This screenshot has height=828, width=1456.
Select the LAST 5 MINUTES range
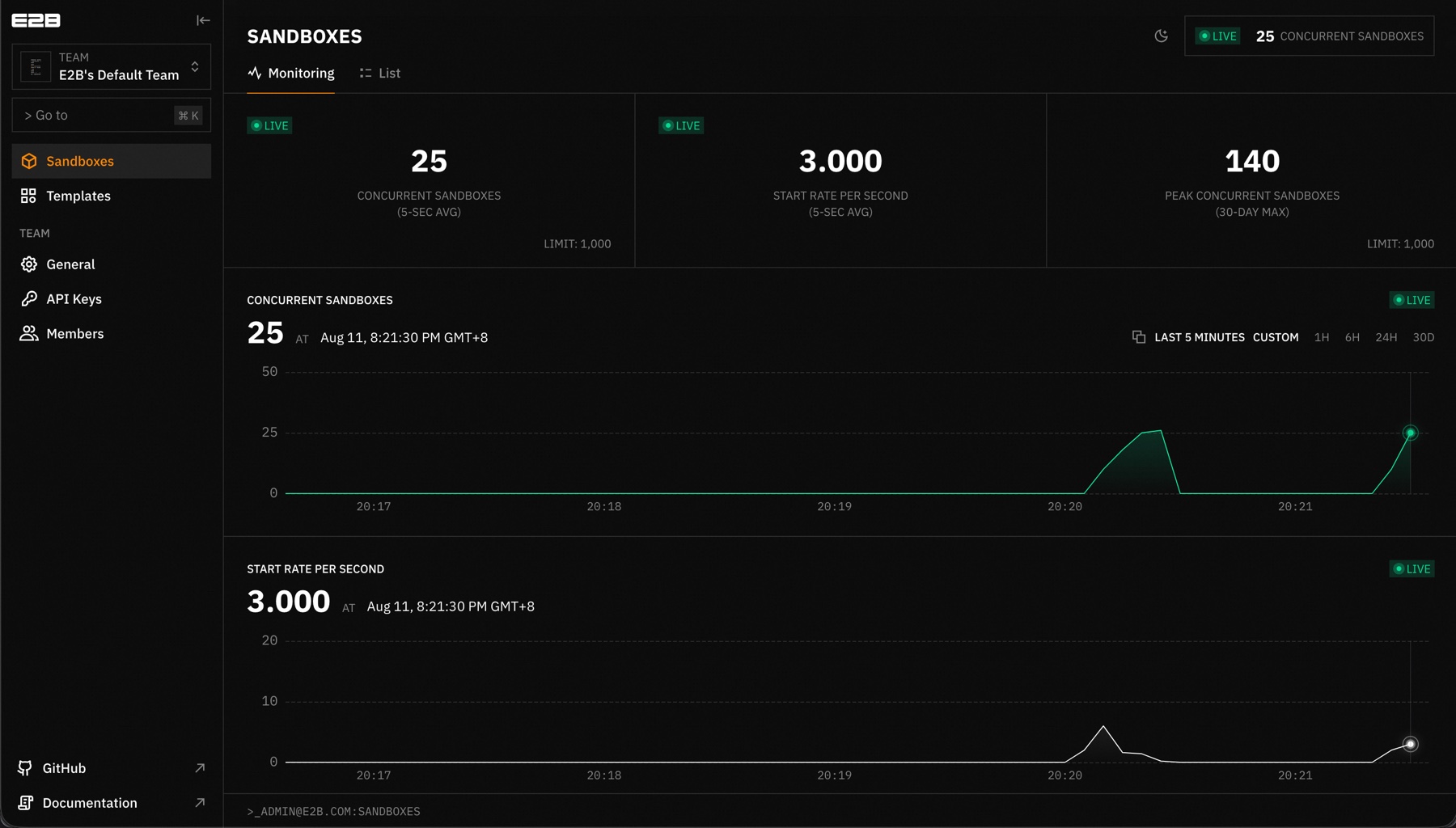point(1200,337)
